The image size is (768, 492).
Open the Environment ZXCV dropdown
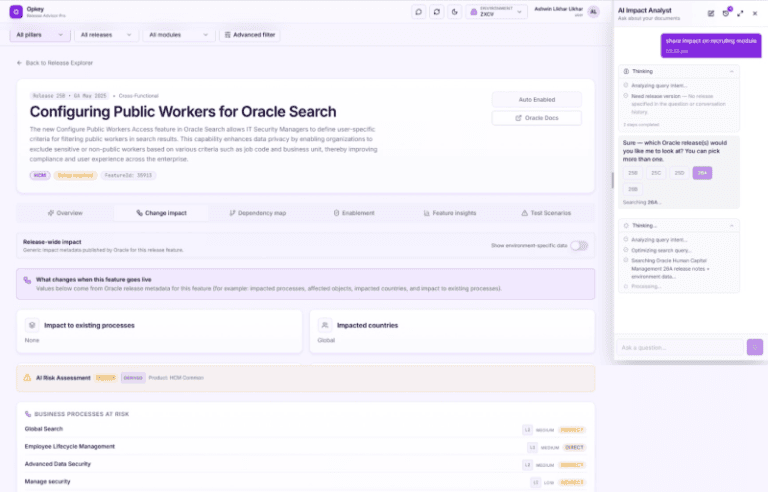[497, 12]
